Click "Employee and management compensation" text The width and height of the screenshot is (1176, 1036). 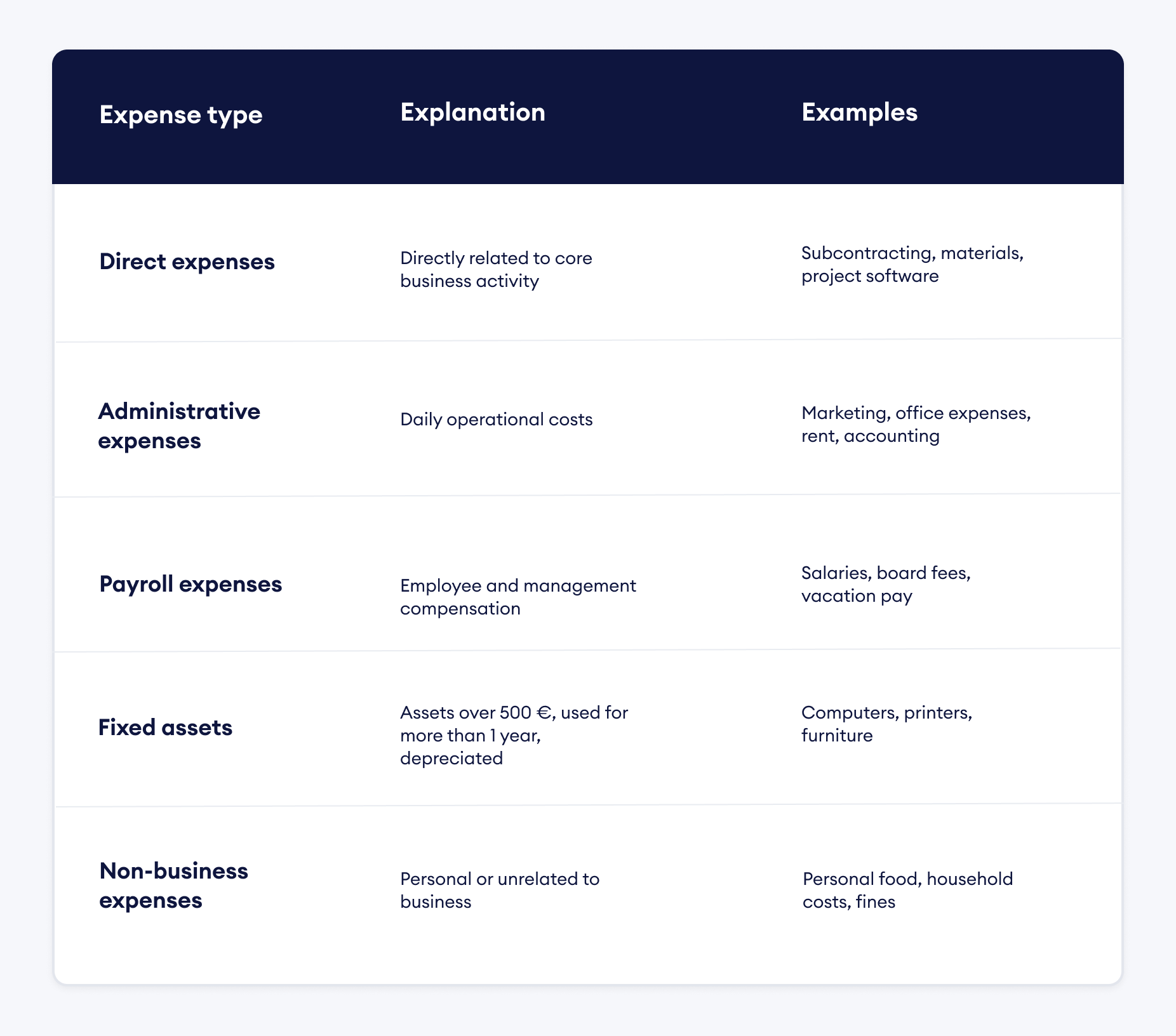[x=518, y=597]
